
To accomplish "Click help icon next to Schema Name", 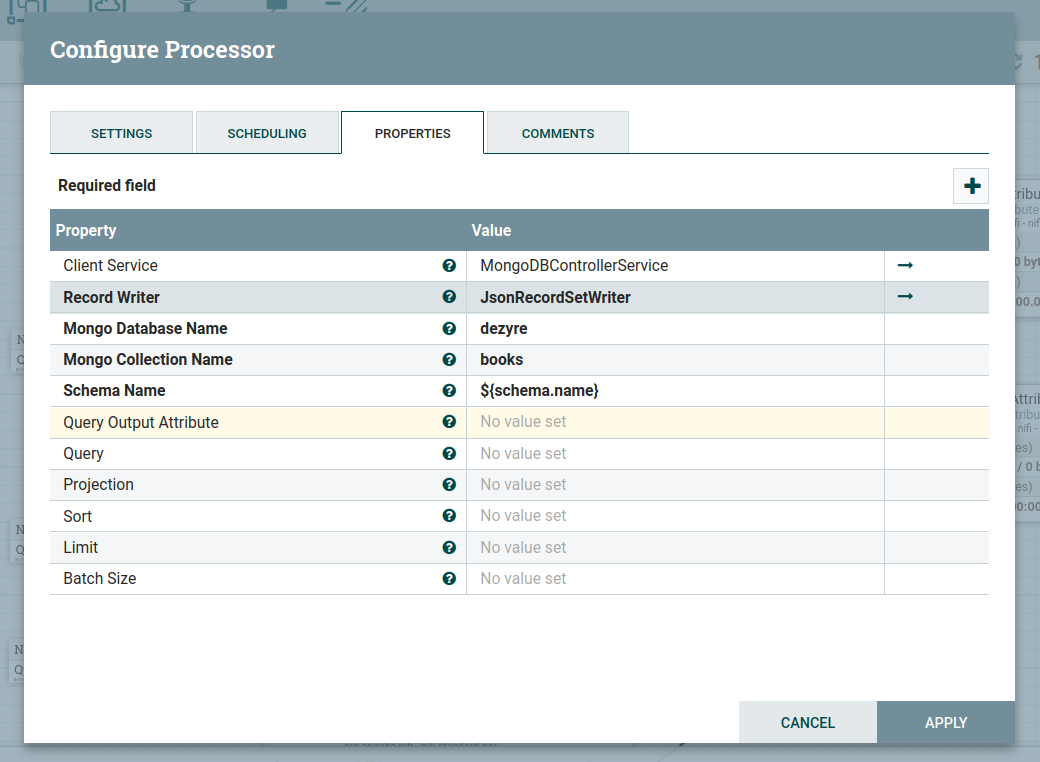I will [449, 391].
